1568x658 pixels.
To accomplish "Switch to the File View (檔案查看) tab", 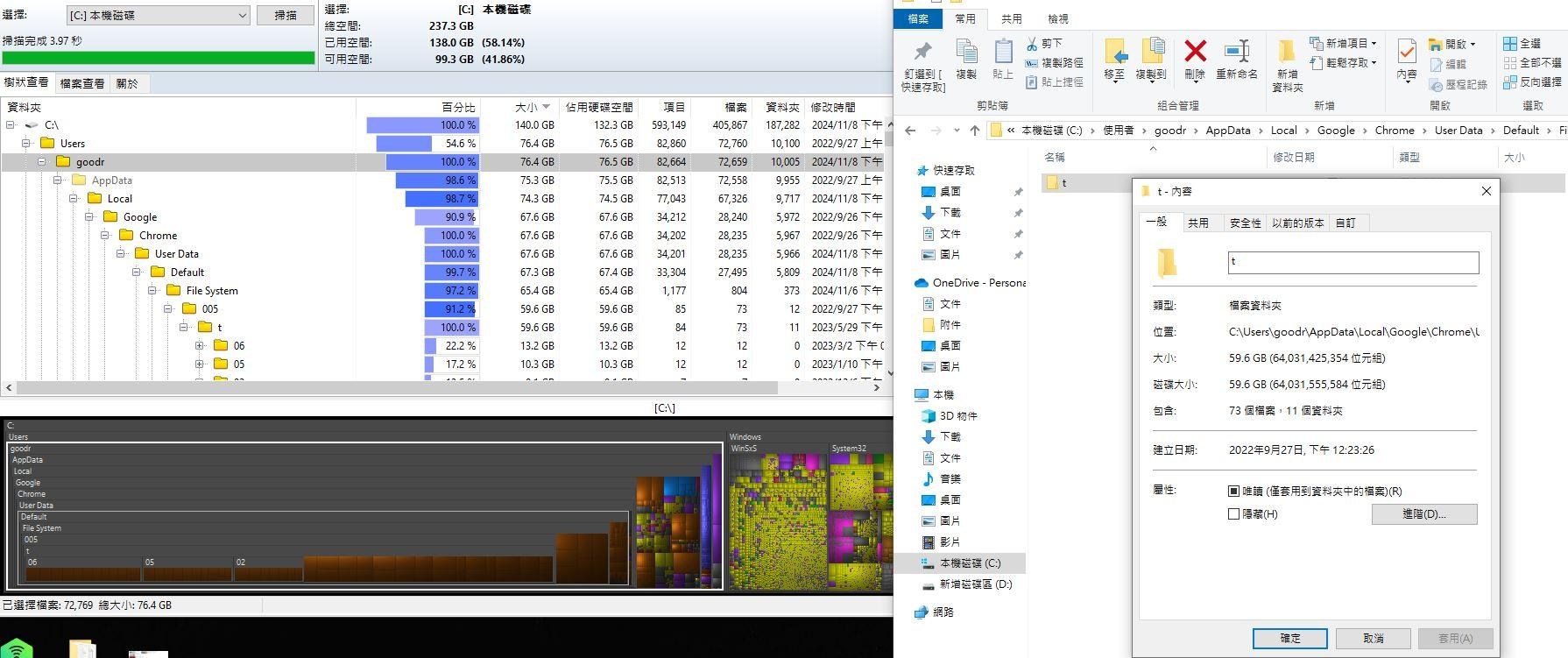I will pyautogui.click(x=81, y=84).
